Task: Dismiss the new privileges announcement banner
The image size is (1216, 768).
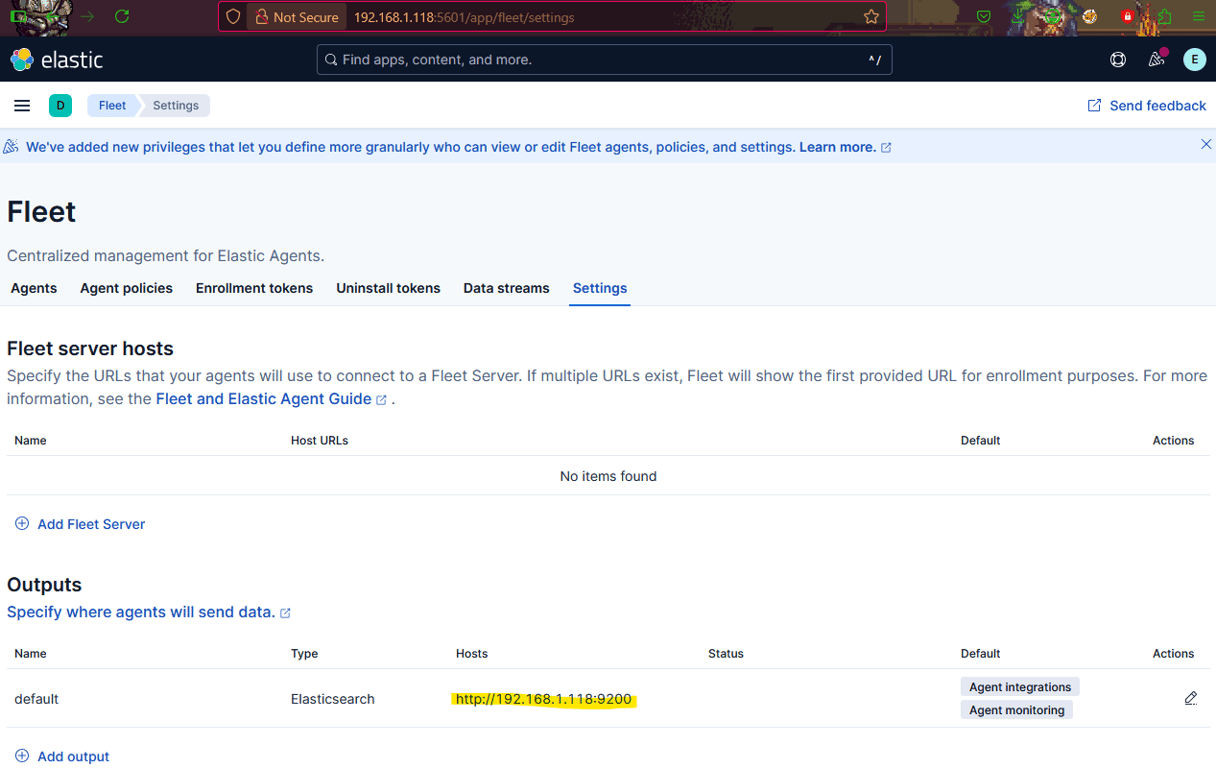Action: coord(1205,144)
